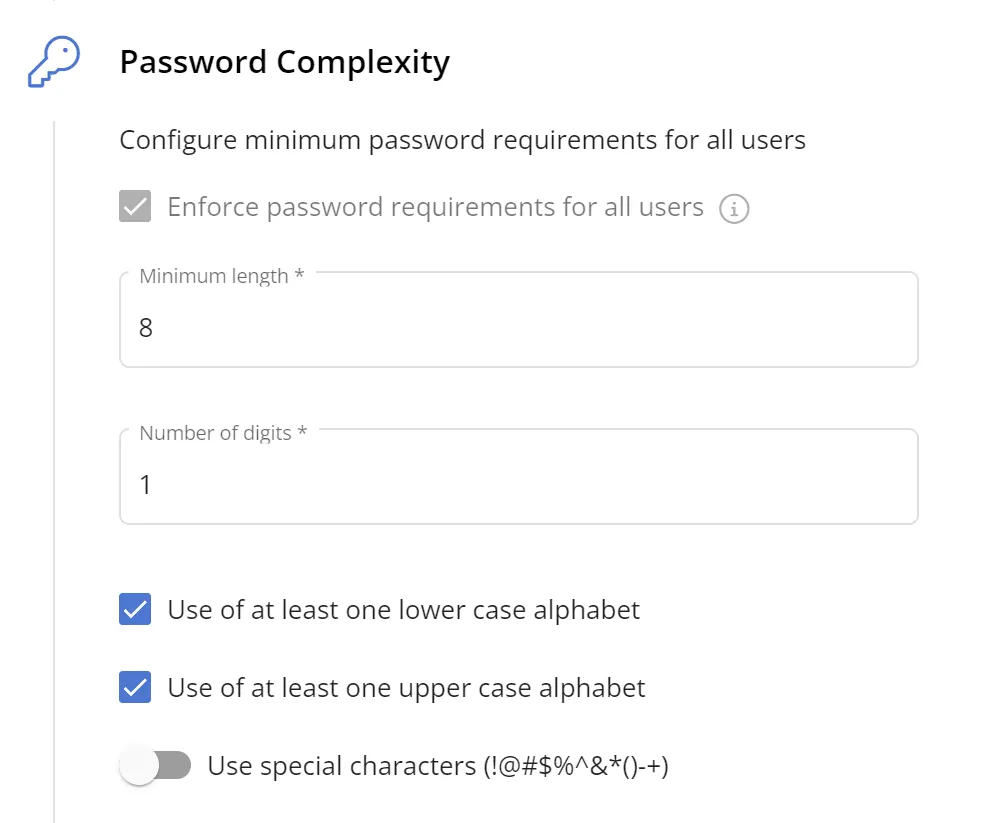Click the info icon next to Enforce requirements
The width and height of the screenshot is (982, 823).
click(735, 209)
